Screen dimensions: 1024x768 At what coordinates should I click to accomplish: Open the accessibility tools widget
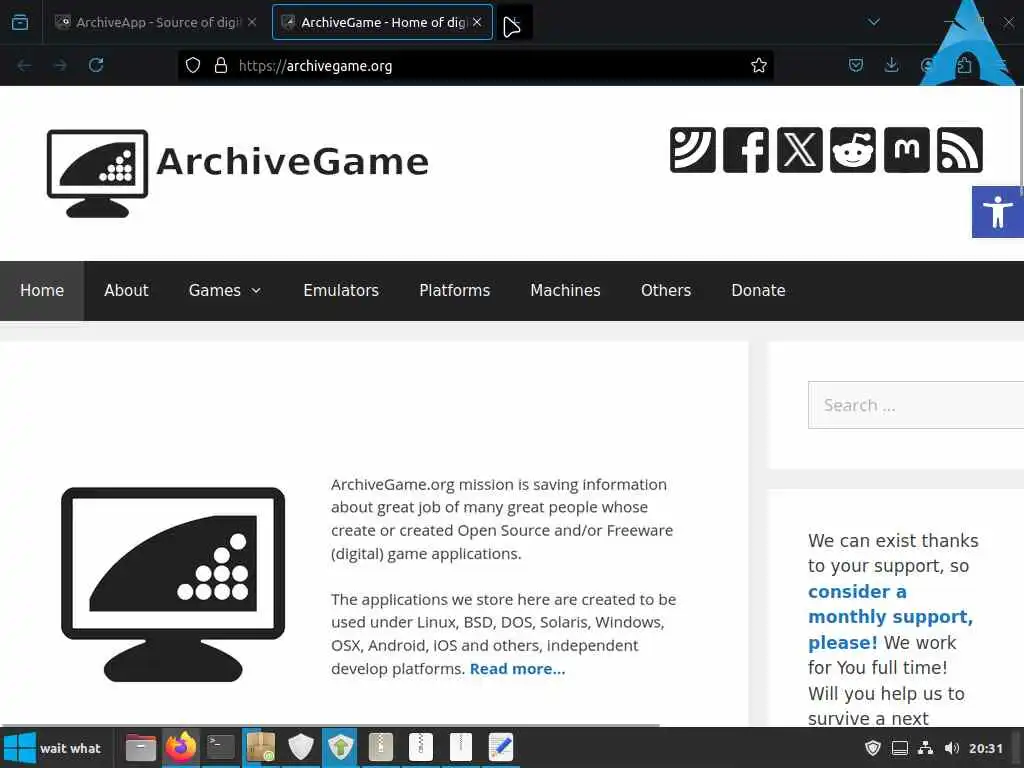[997, 212]
